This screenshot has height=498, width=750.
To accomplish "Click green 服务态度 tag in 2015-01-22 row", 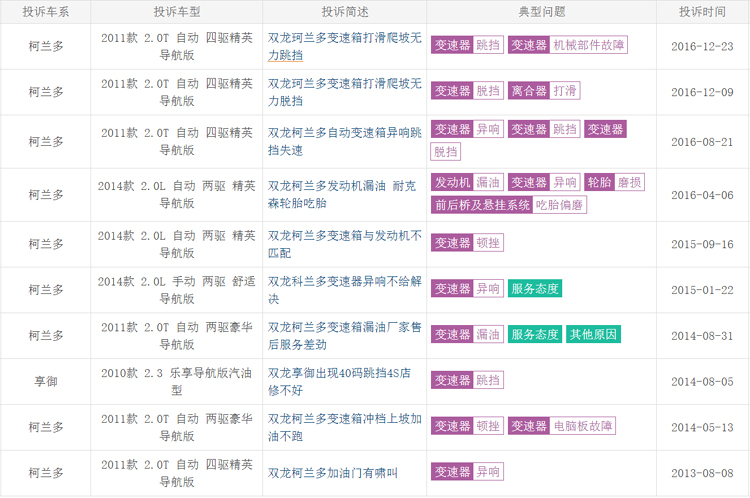I will point(535,289).
